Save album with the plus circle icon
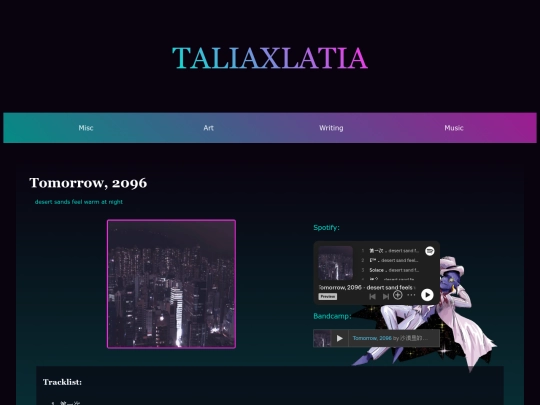The width and height of the screenshot is (540, 405). click(x=397, y=295)
